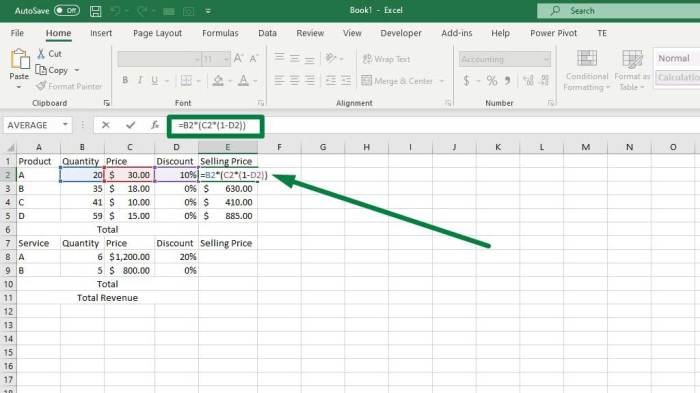Cancel the formula with X icon

pos(105,125)
